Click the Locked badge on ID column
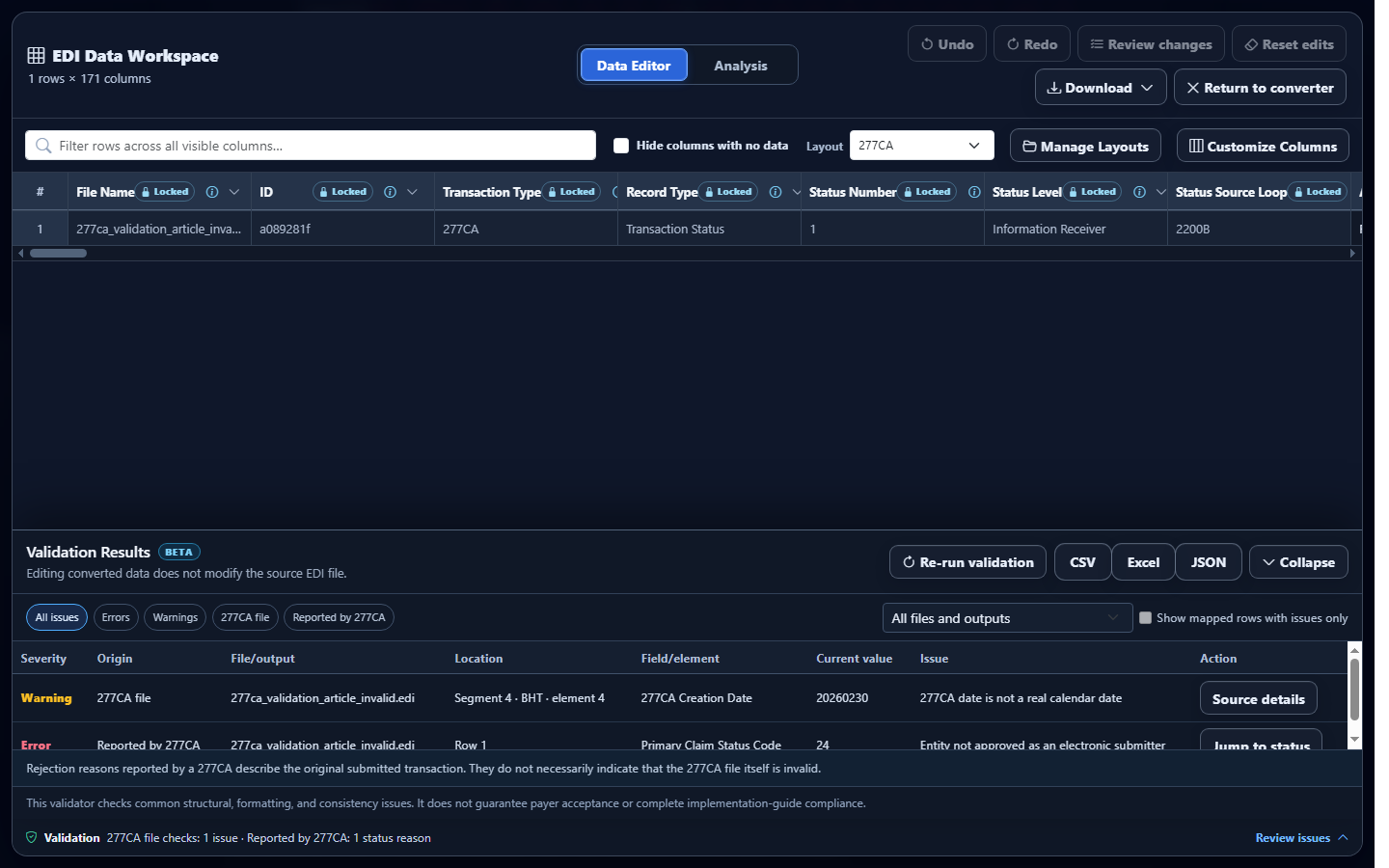1389x868 pixels. 342,192
